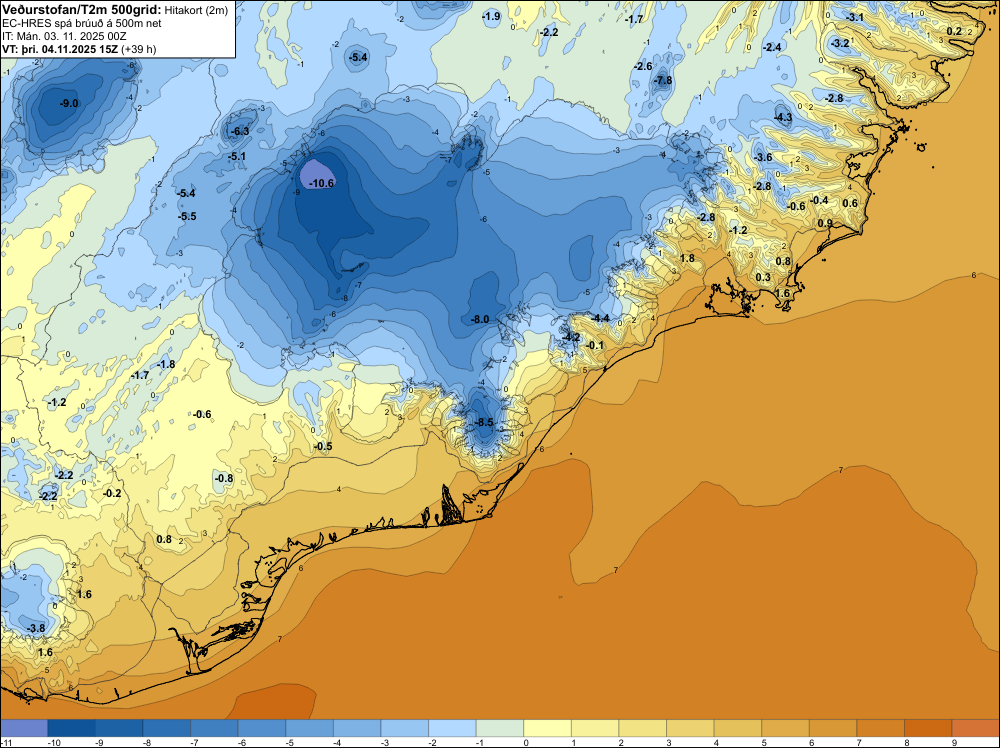The height and width of the screenshot is (748, 1000).
Task: Click the -3.1 temperature value
Action: click(x=854, y=17)
